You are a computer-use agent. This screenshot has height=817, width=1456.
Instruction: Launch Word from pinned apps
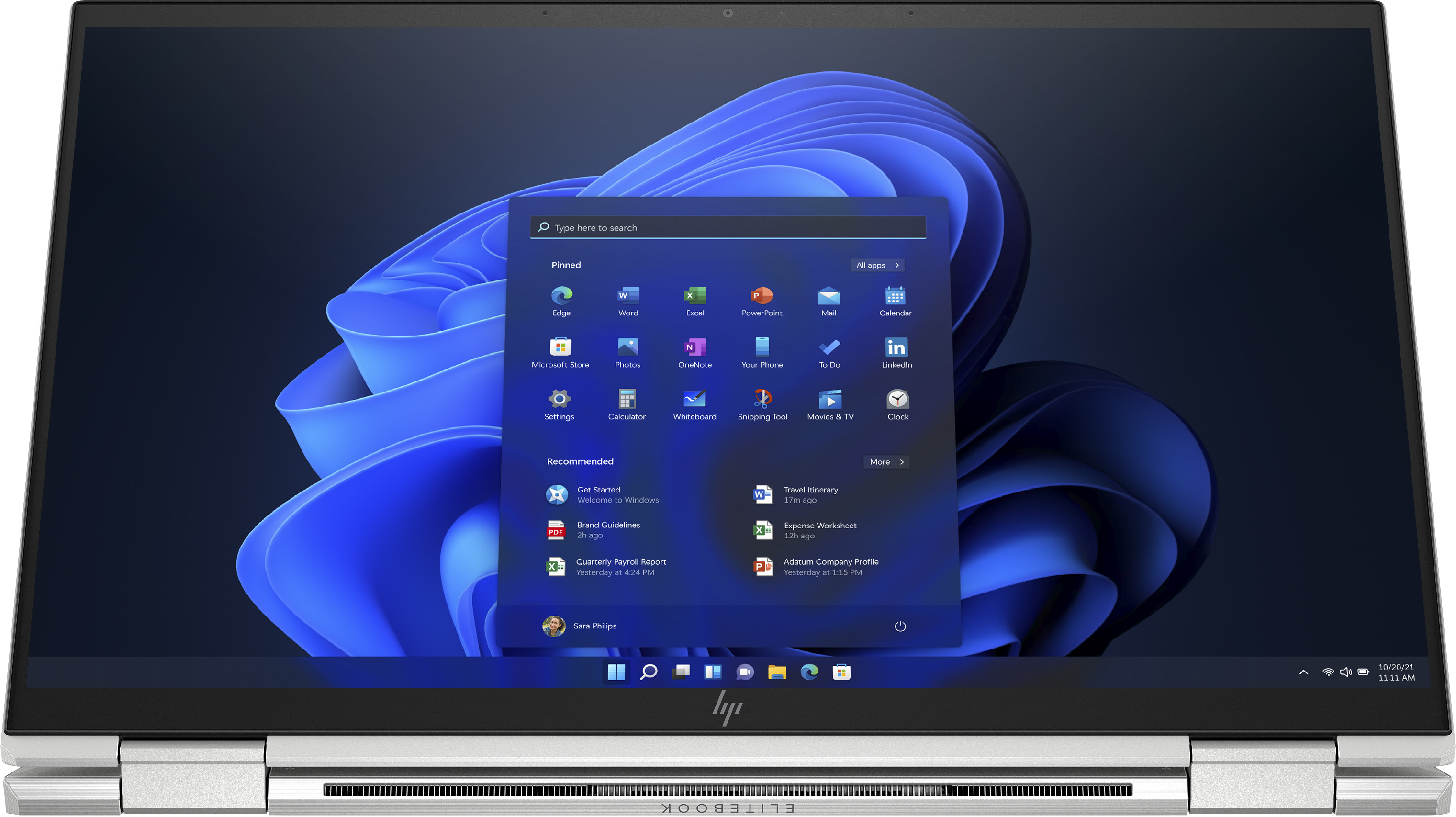click(x=628, y=301)
